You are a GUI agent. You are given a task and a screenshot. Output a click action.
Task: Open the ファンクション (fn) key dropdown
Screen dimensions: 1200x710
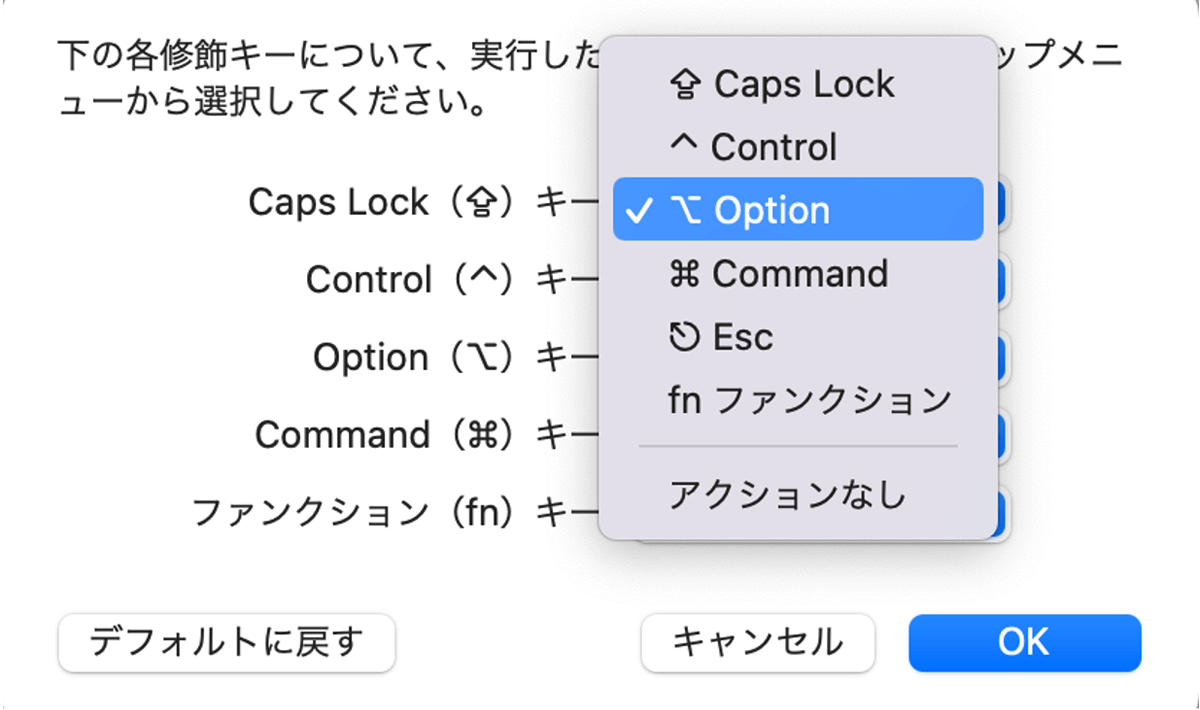click(1002, 512)
